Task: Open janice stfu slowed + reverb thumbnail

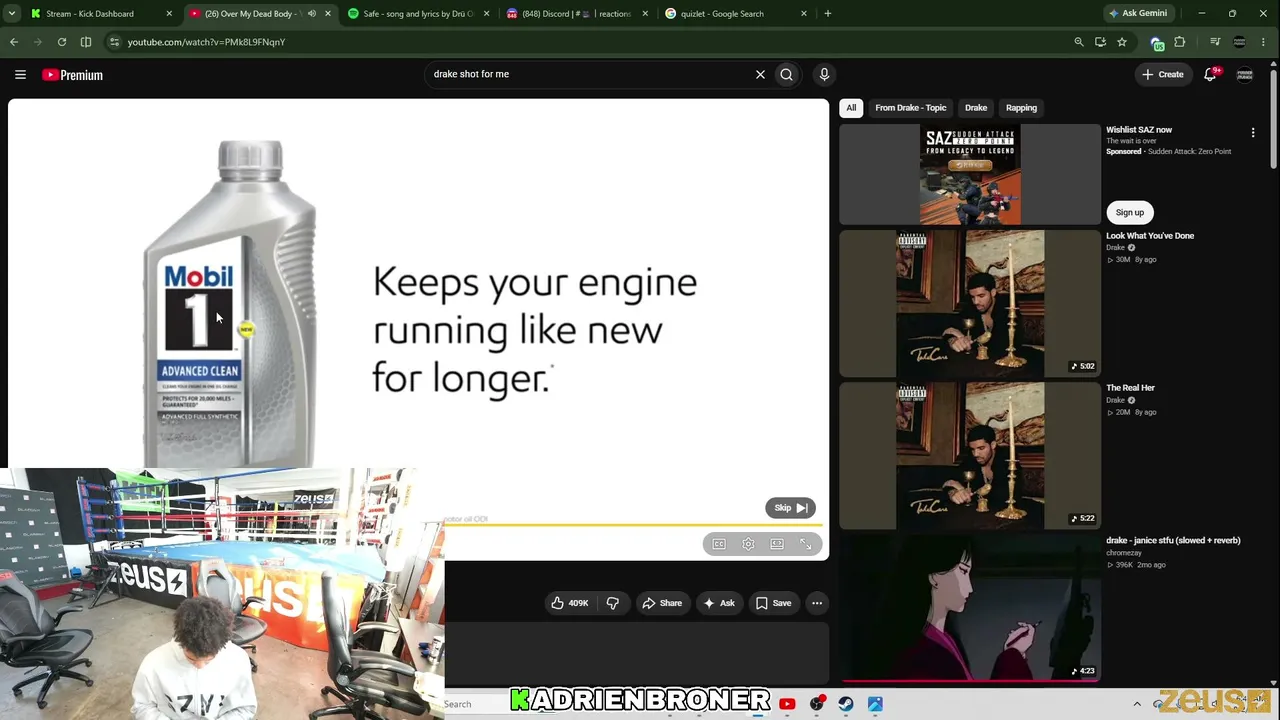Action: 970,608
